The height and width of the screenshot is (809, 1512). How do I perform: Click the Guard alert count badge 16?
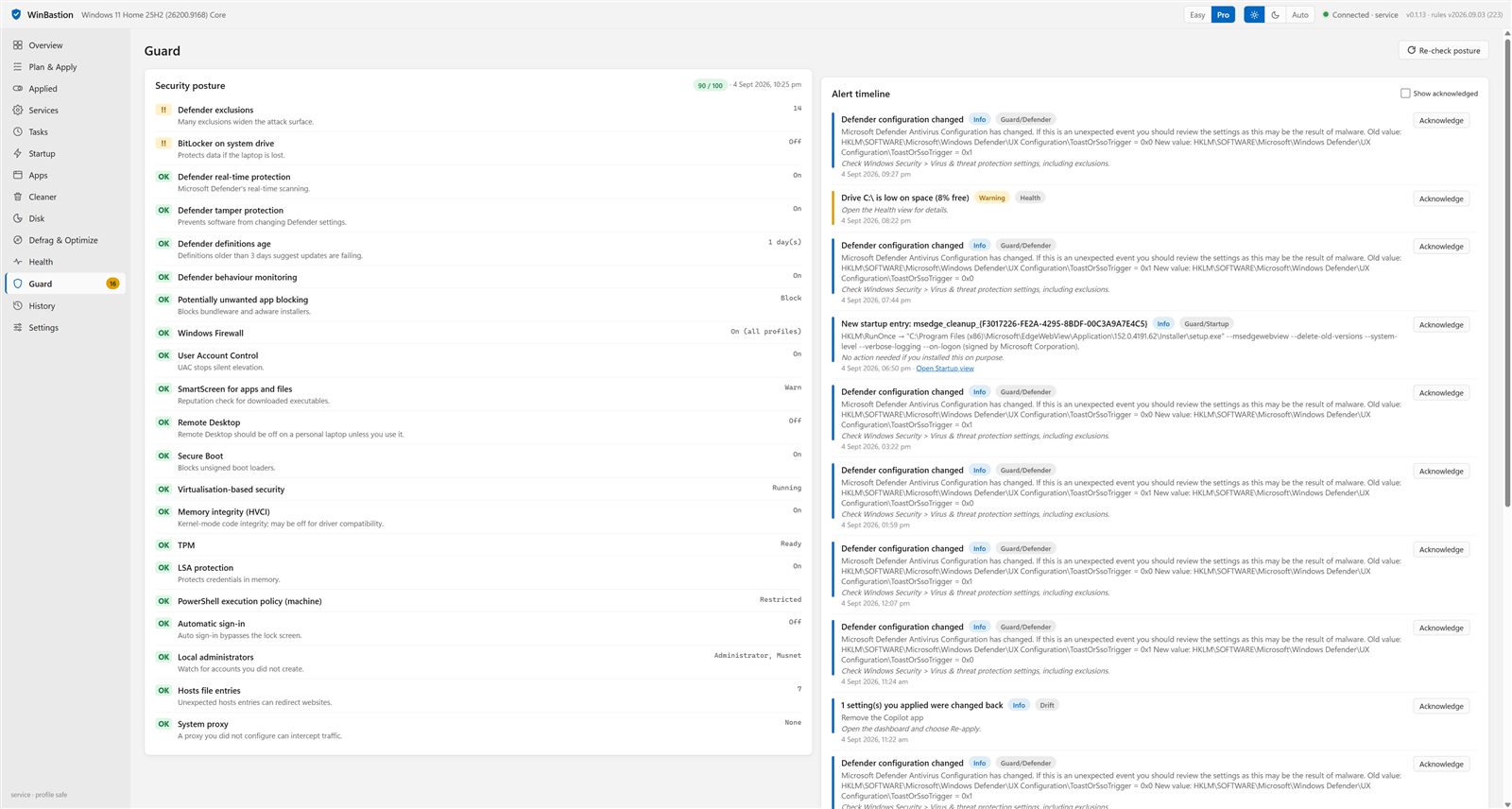click(112, 284)
